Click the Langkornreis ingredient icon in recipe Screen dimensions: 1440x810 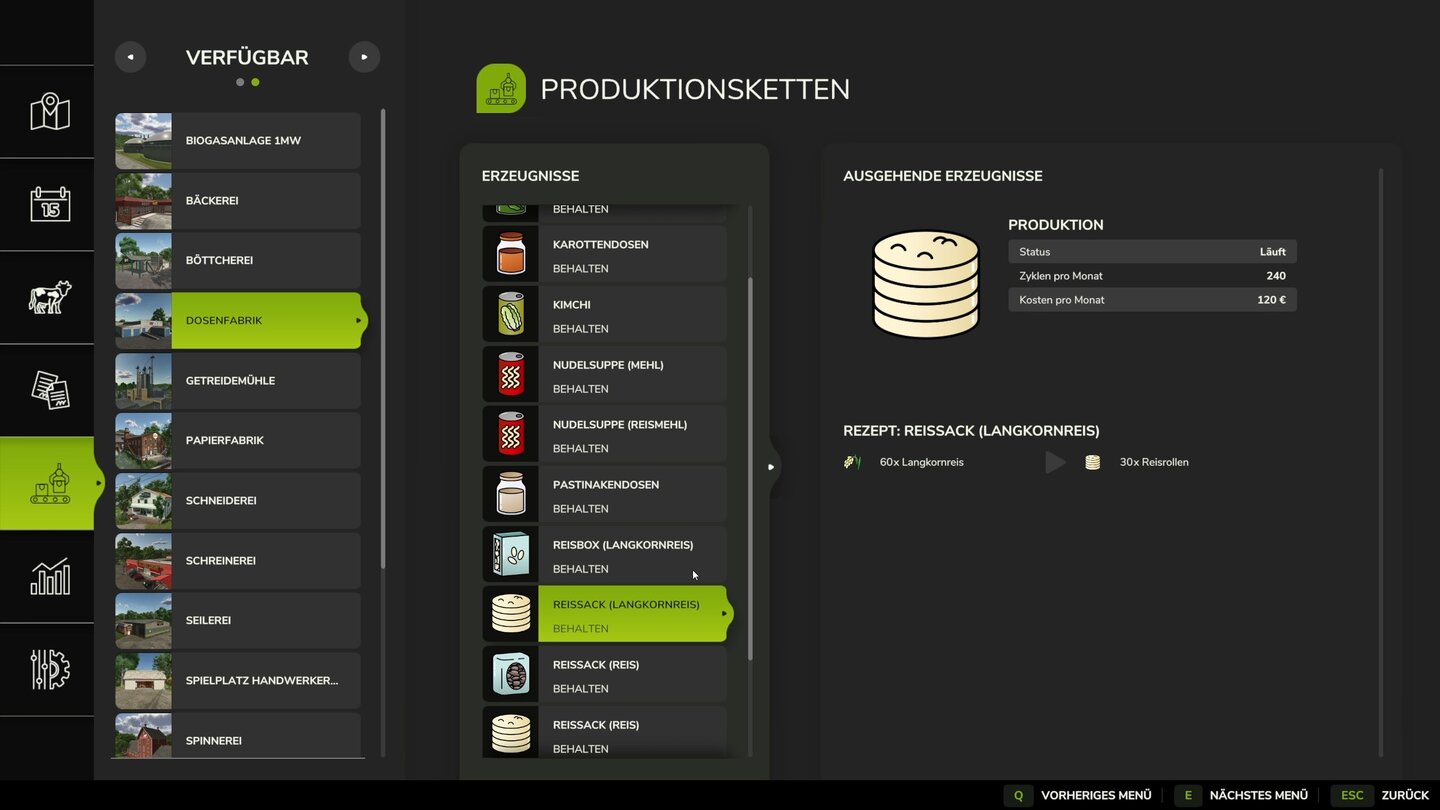[852, 462]
